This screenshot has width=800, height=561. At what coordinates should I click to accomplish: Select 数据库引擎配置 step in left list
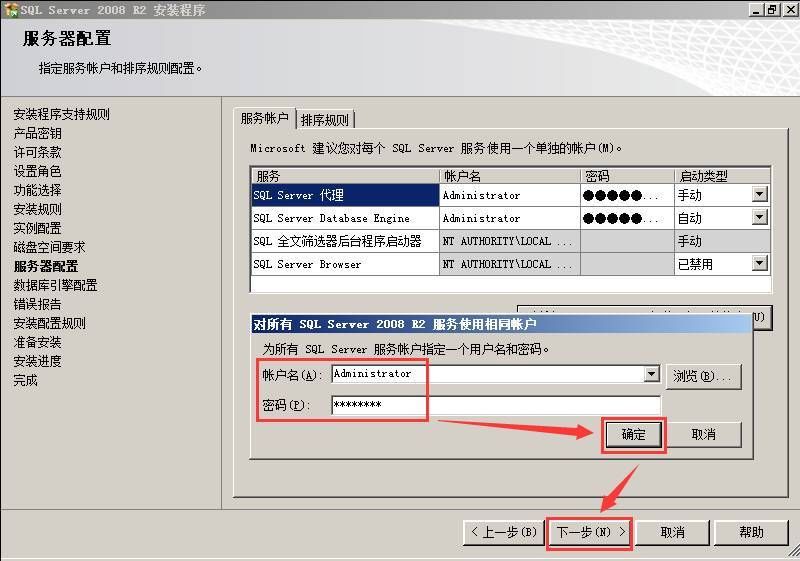(x=55, y=285)
